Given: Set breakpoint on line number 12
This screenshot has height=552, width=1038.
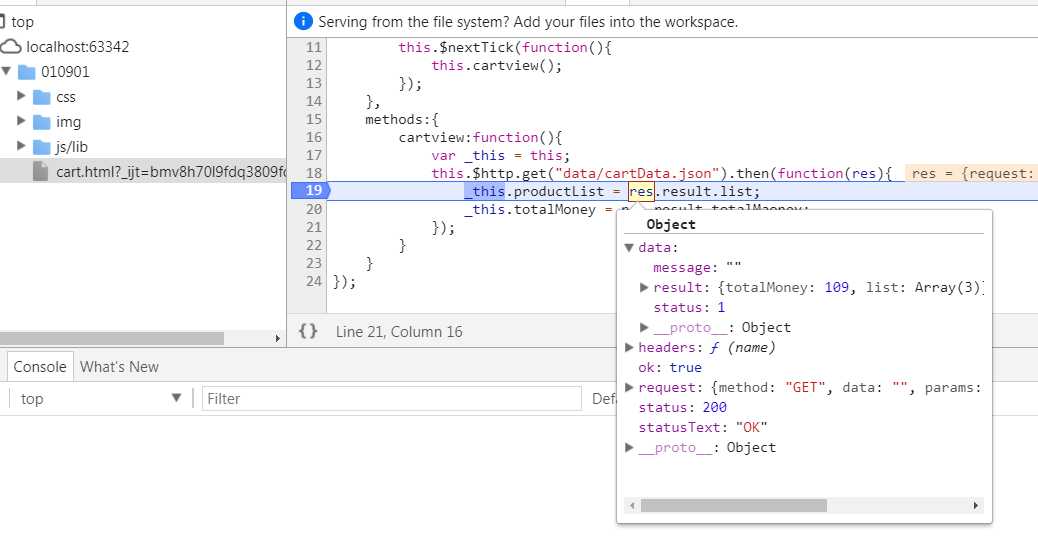Looking at the screenshot, I should click(314, 65).
